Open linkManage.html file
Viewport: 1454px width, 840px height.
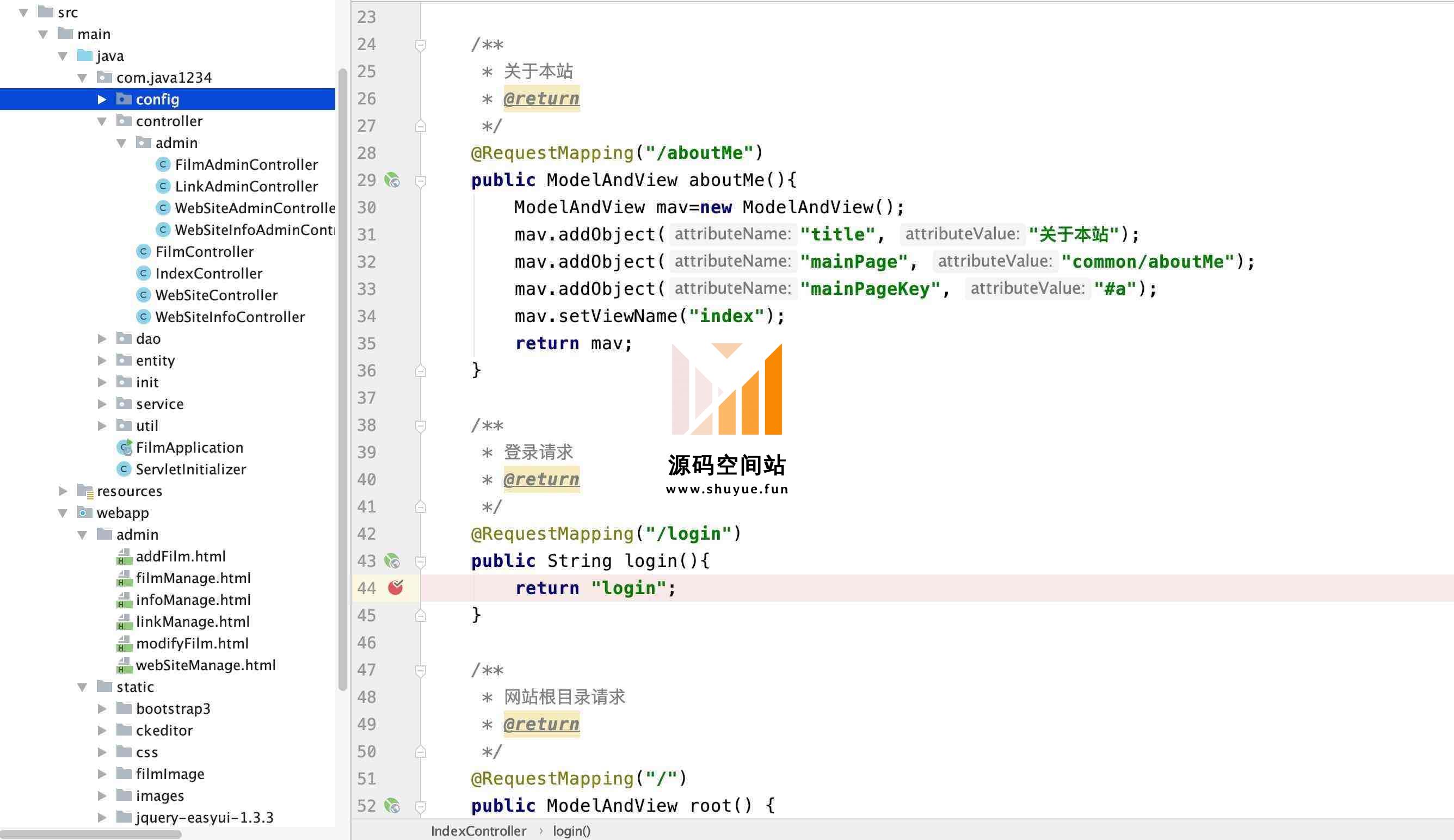click(183, 621)
